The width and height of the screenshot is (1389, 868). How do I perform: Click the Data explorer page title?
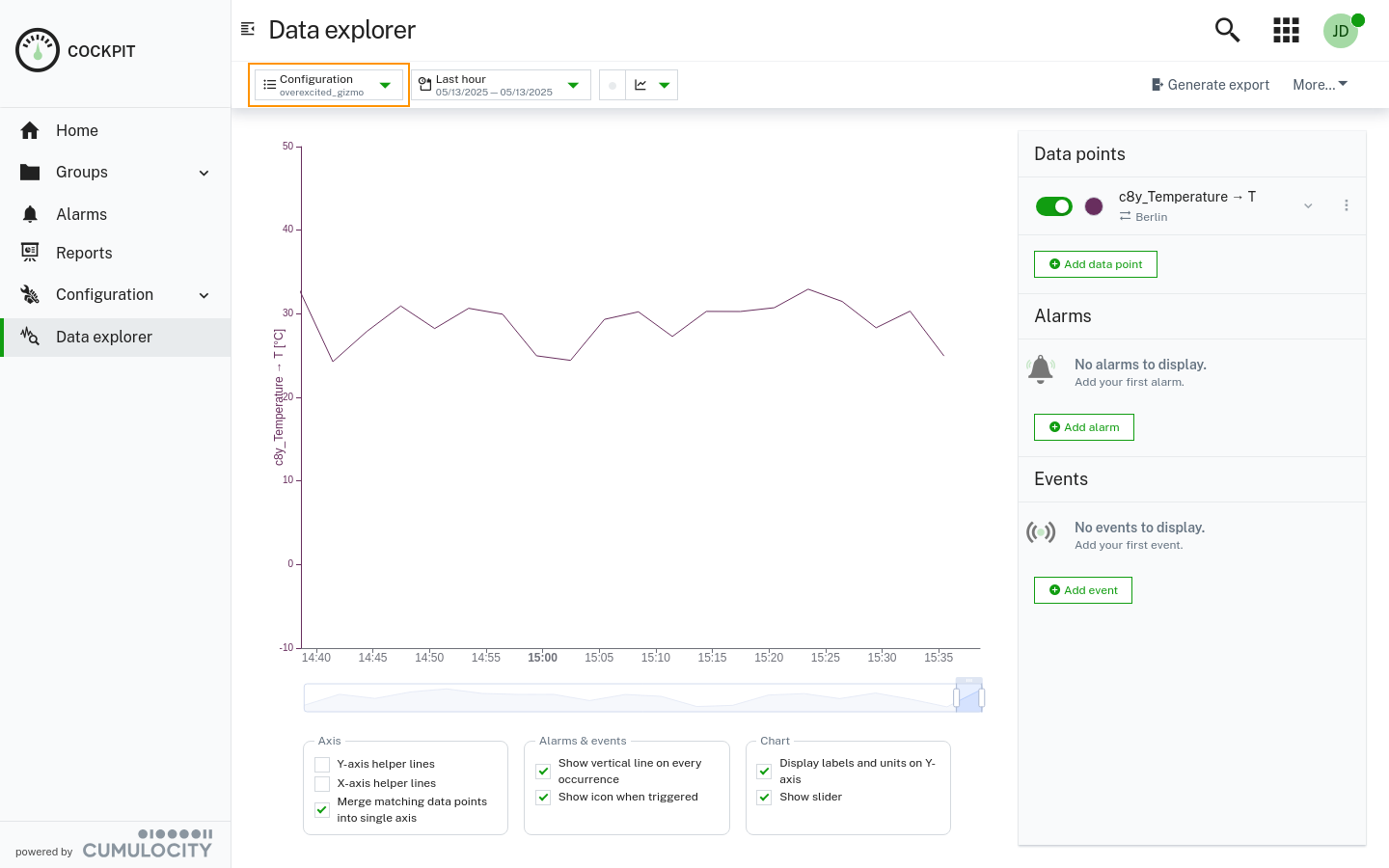342,30
